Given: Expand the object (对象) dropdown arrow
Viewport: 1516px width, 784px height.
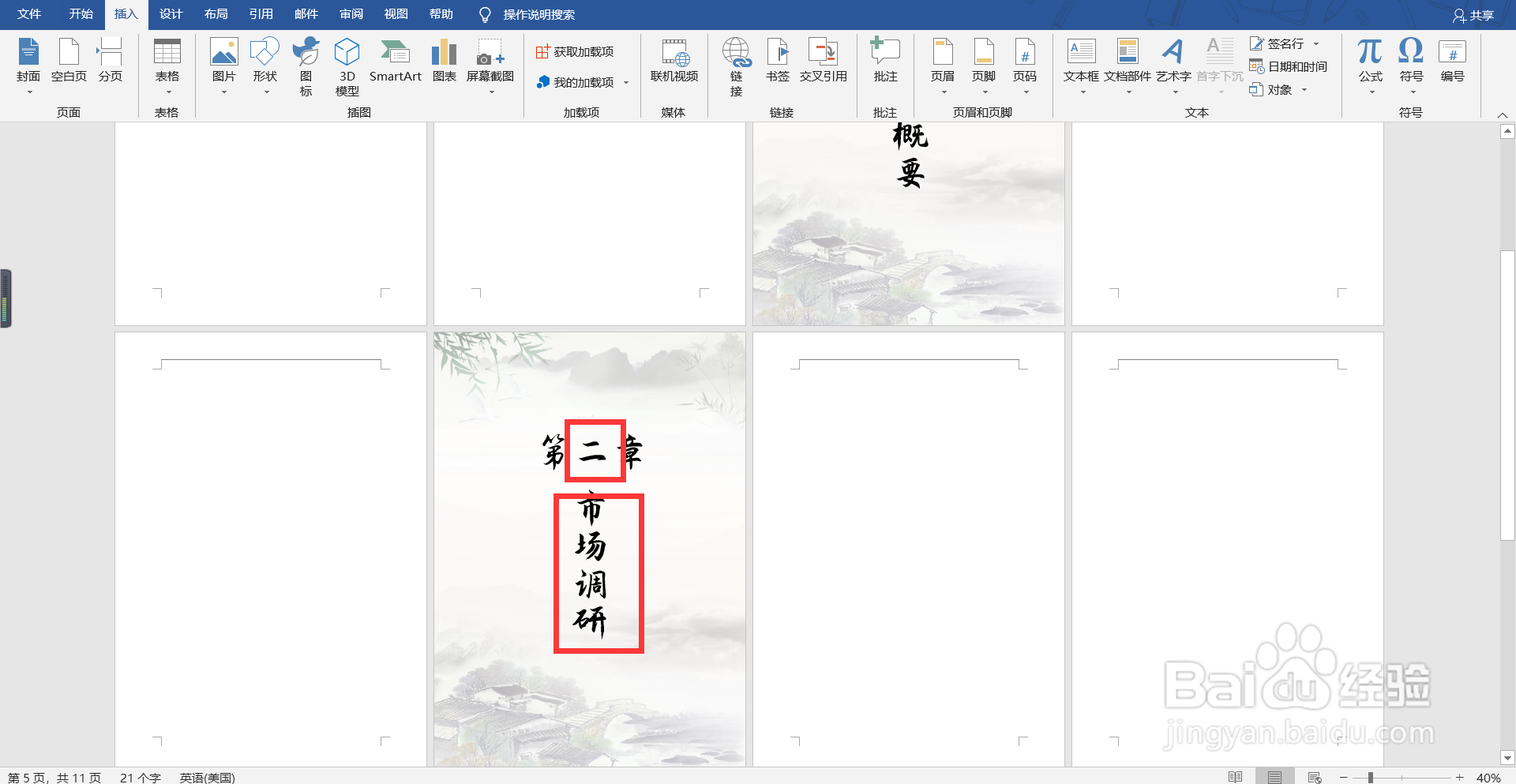Looking at the screenshot, I should click(1304, 89).
